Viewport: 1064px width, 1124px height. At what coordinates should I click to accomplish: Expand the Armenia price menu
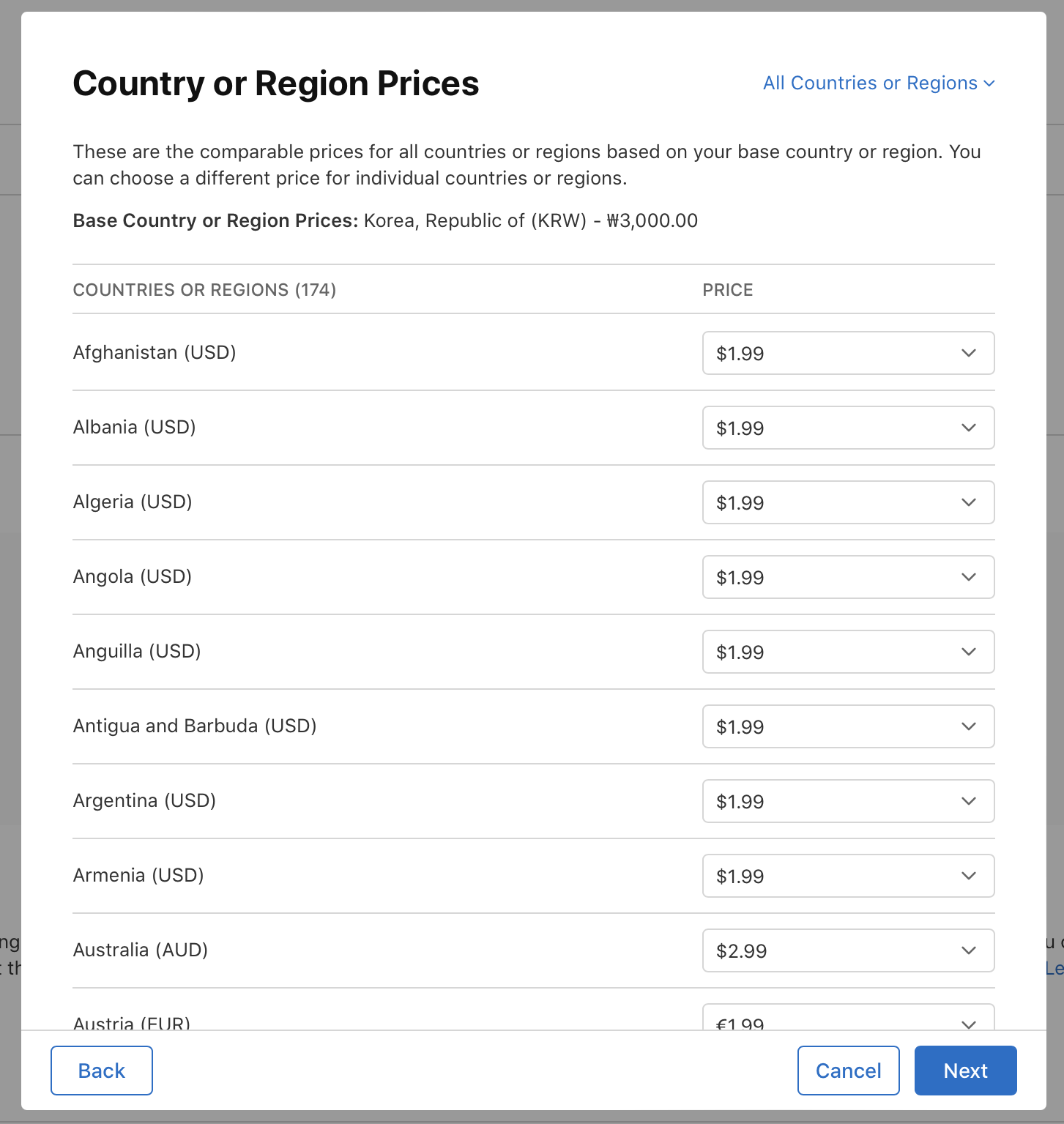tap(847, 876)
